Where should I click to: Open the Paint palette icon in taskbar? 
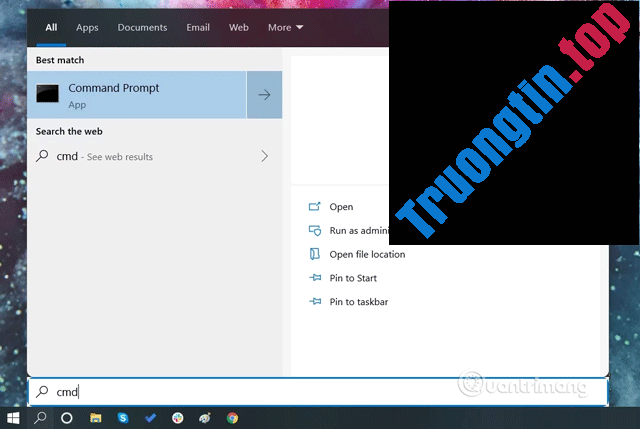tap(205, 418)
